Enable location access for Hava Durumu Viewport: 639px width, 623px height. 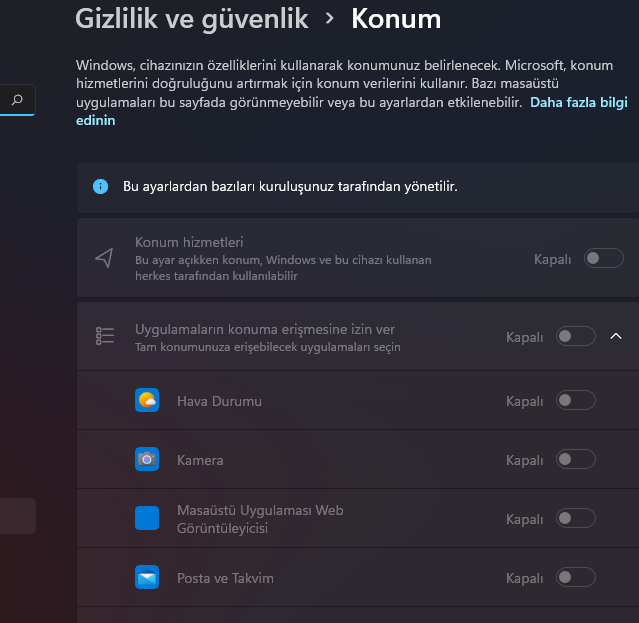pyautogui.click(x=575, y=401)
